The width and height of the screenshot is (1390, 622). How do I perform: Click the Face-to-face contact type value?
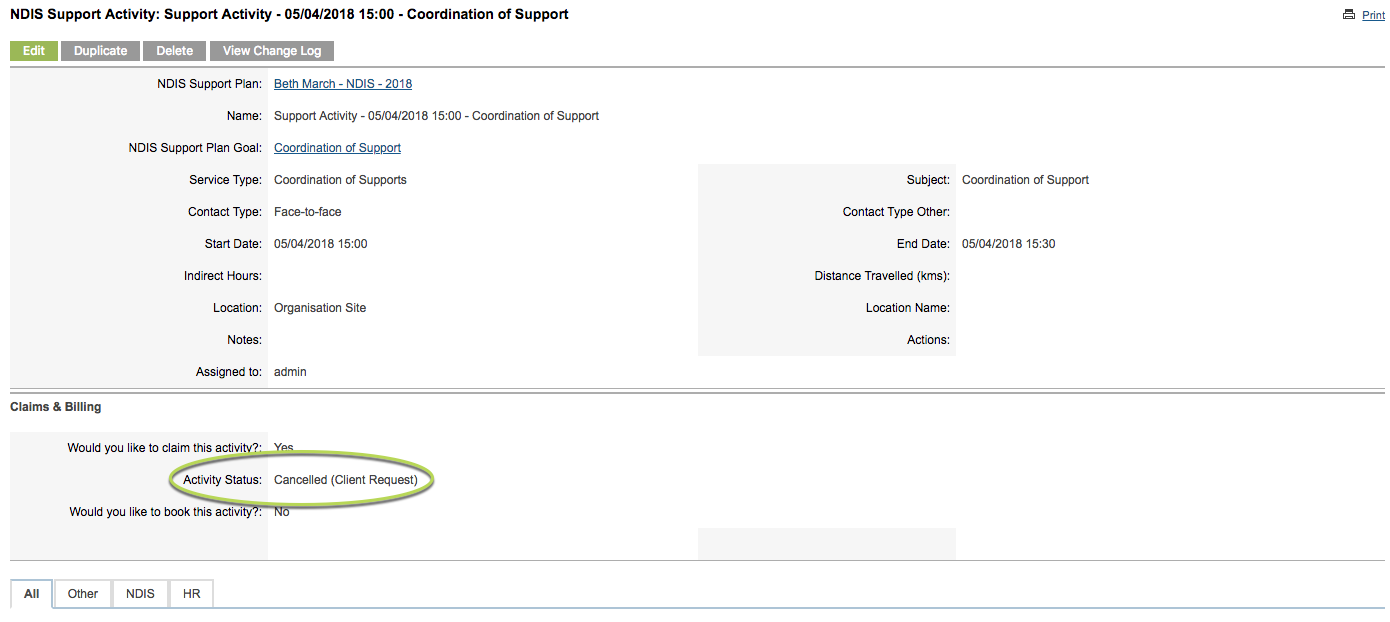coord(308,212)
